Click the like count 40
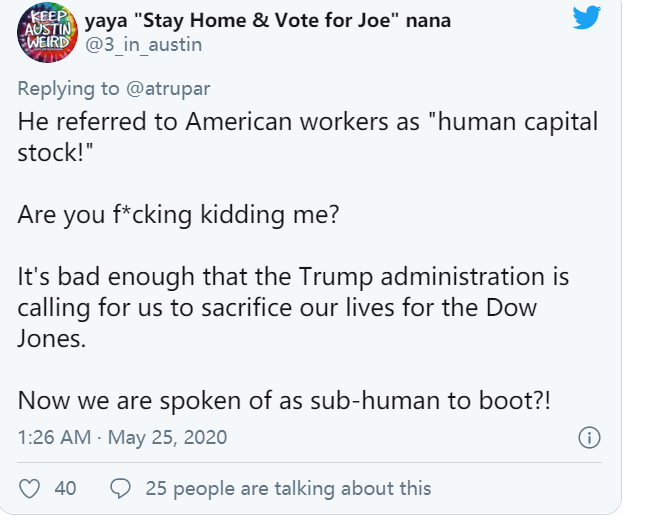This screenshot has height=523, width=645. [65, 488]
